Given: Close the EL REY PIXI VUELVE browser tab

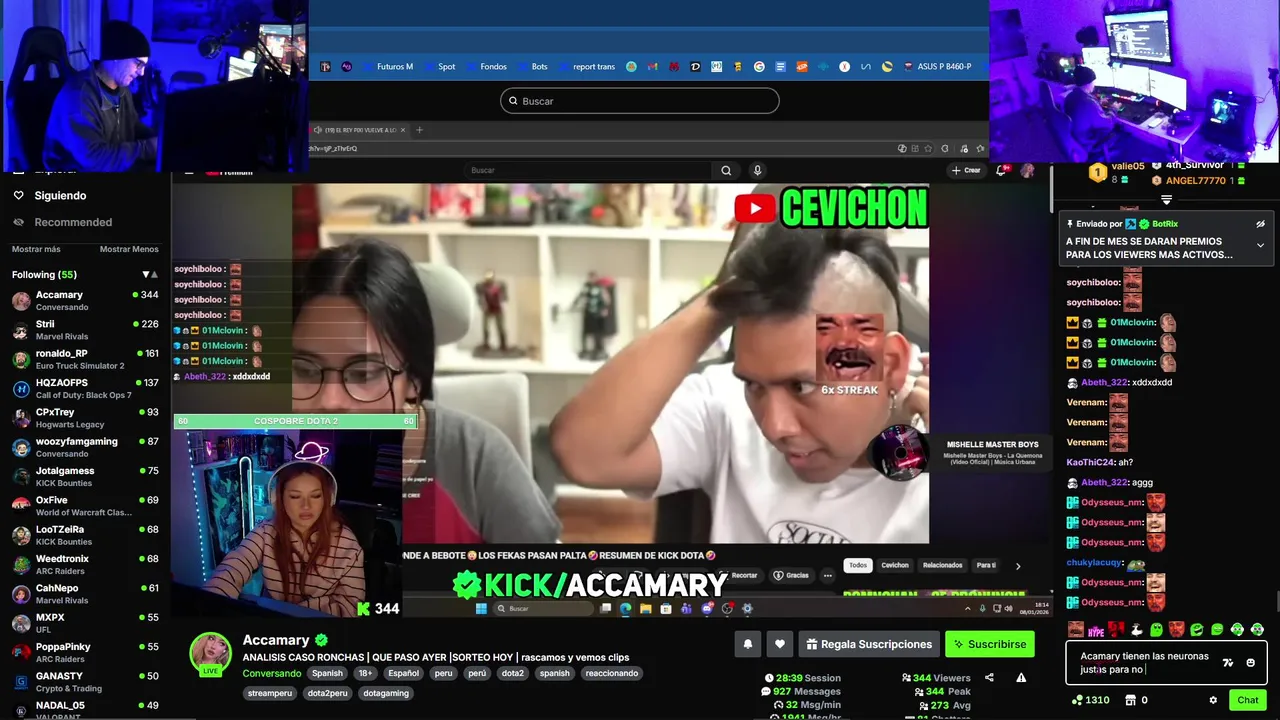Looking at the screenshot, I should point(403,130).
